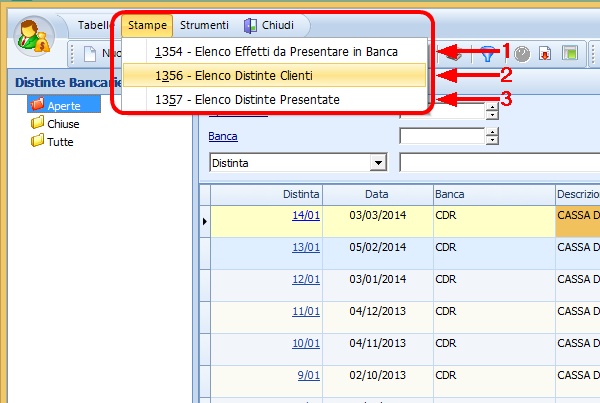Choose 1354 Elenco Effetti da Presentare in Banca
This screenshot has width=600, height=403.
tap(275, 51)
